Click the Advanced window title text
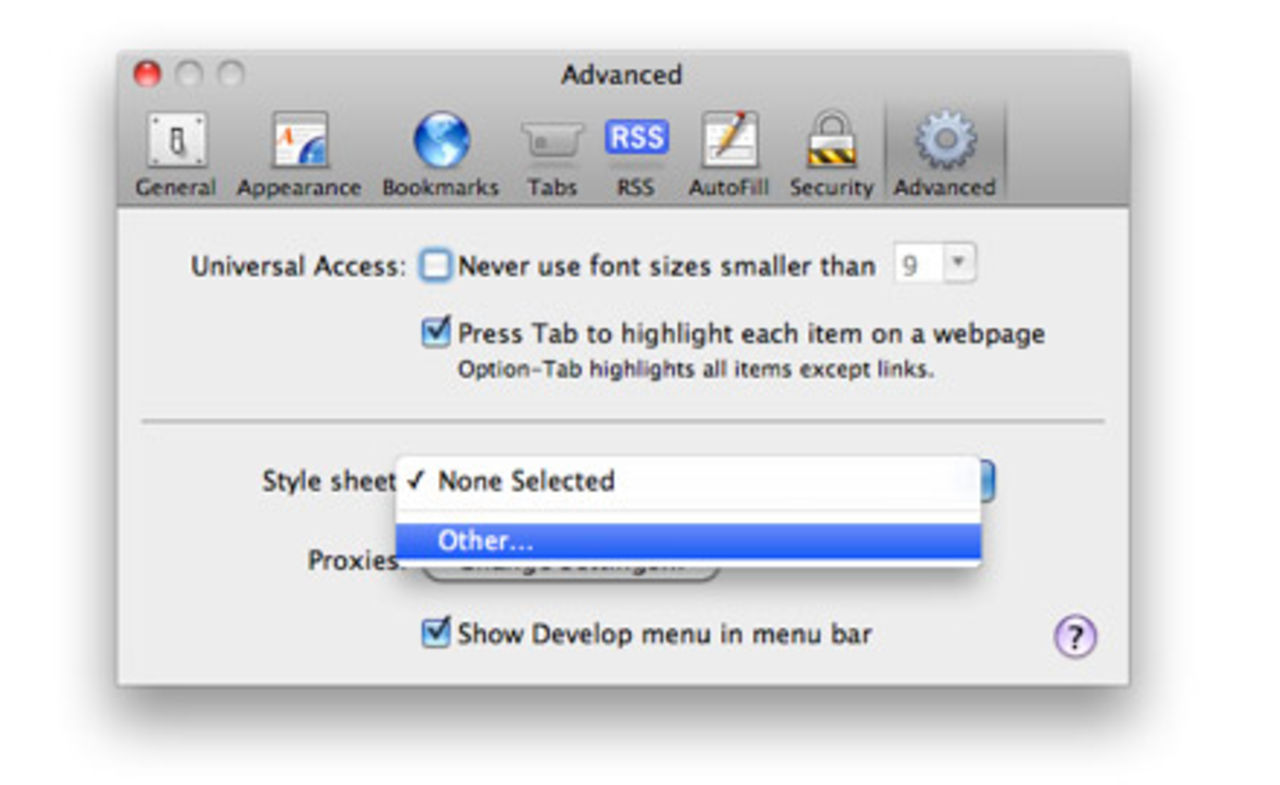Screen dimensions: 1280x785 tap(621, 75)
